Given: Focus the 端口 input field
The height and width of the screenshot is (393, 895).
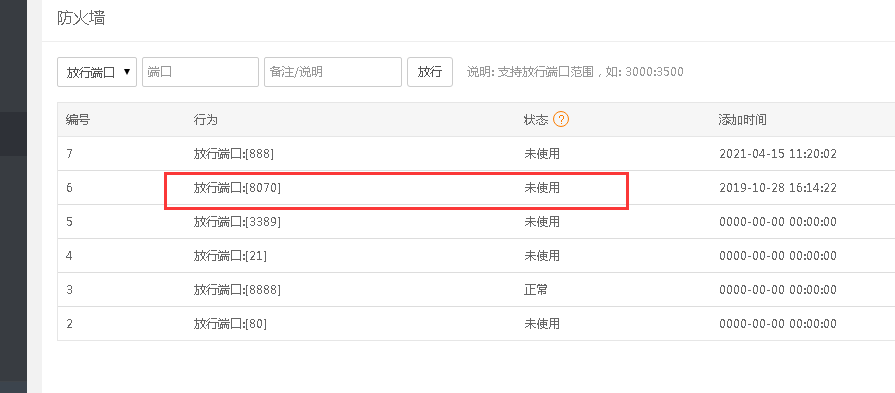Looking at the screenshot, I should (200, 72).
